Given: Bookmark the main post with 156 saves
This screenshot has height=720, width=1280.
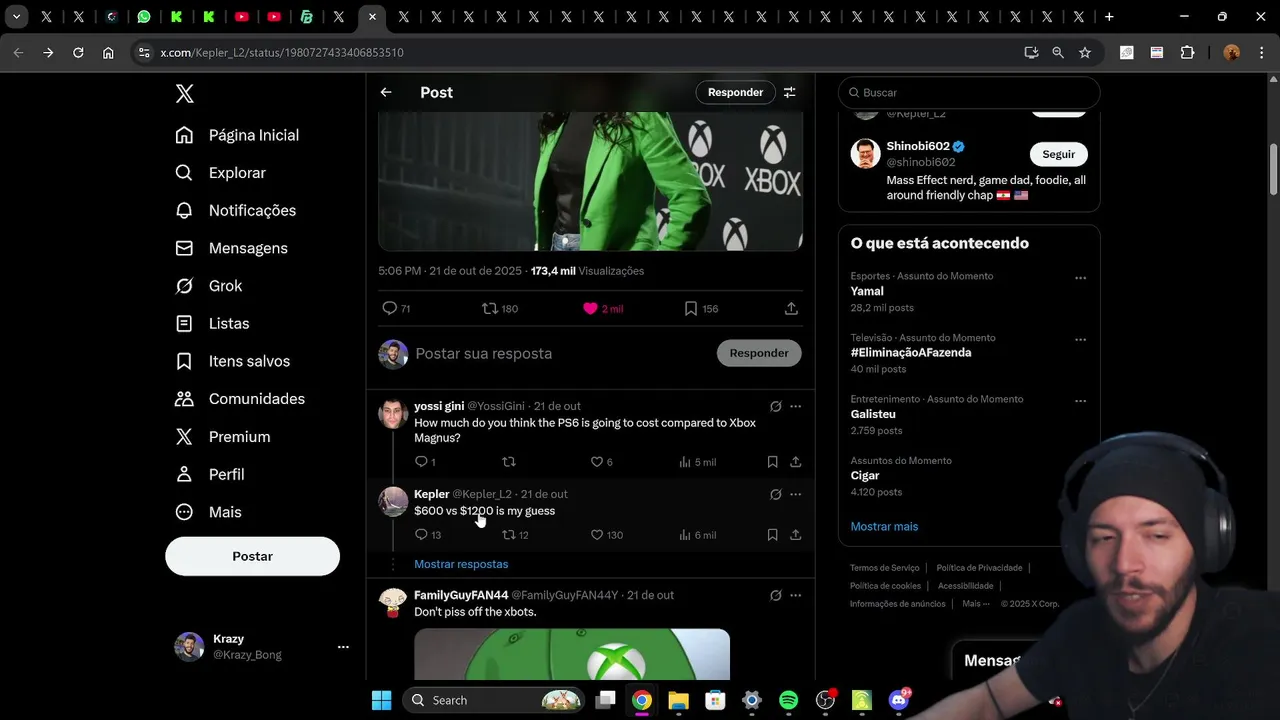Looking at the screenshot, I should (x=701, y=309).
